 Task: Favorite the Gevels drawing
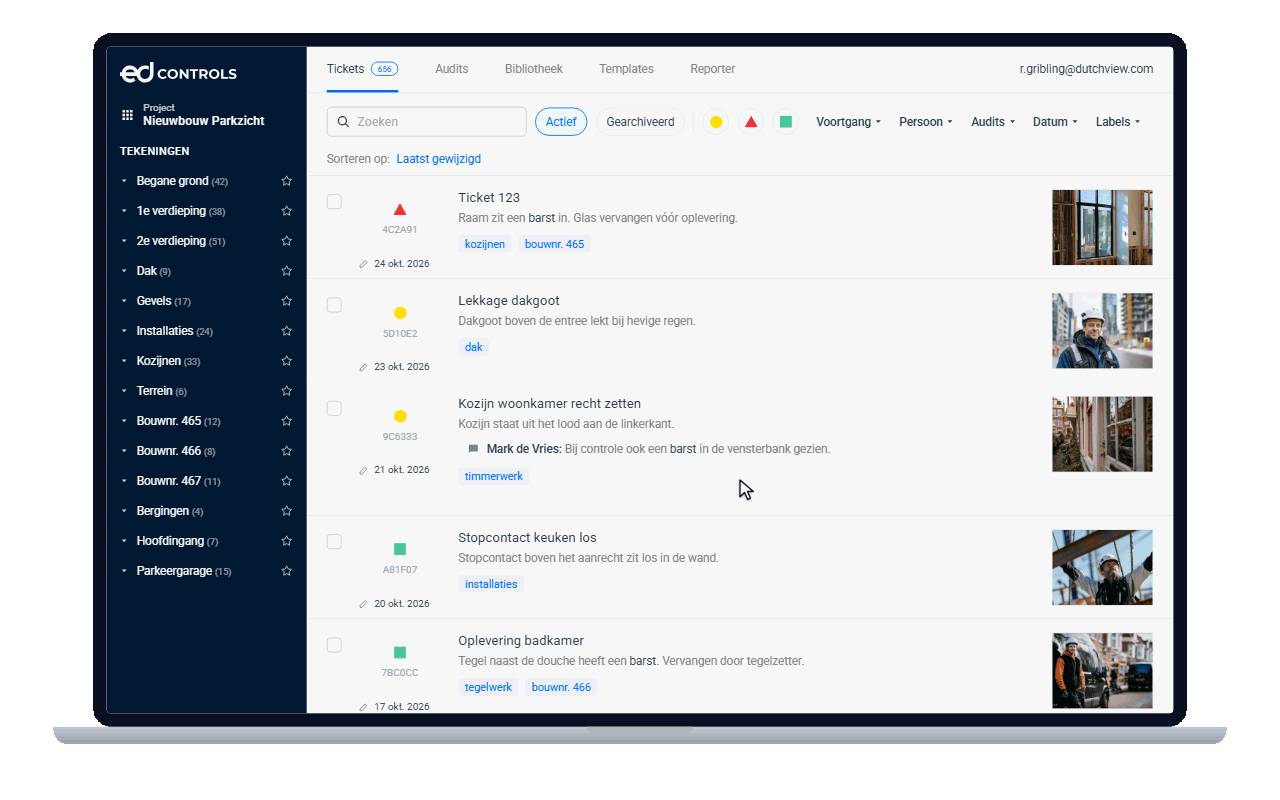click(x=287, y=301)
